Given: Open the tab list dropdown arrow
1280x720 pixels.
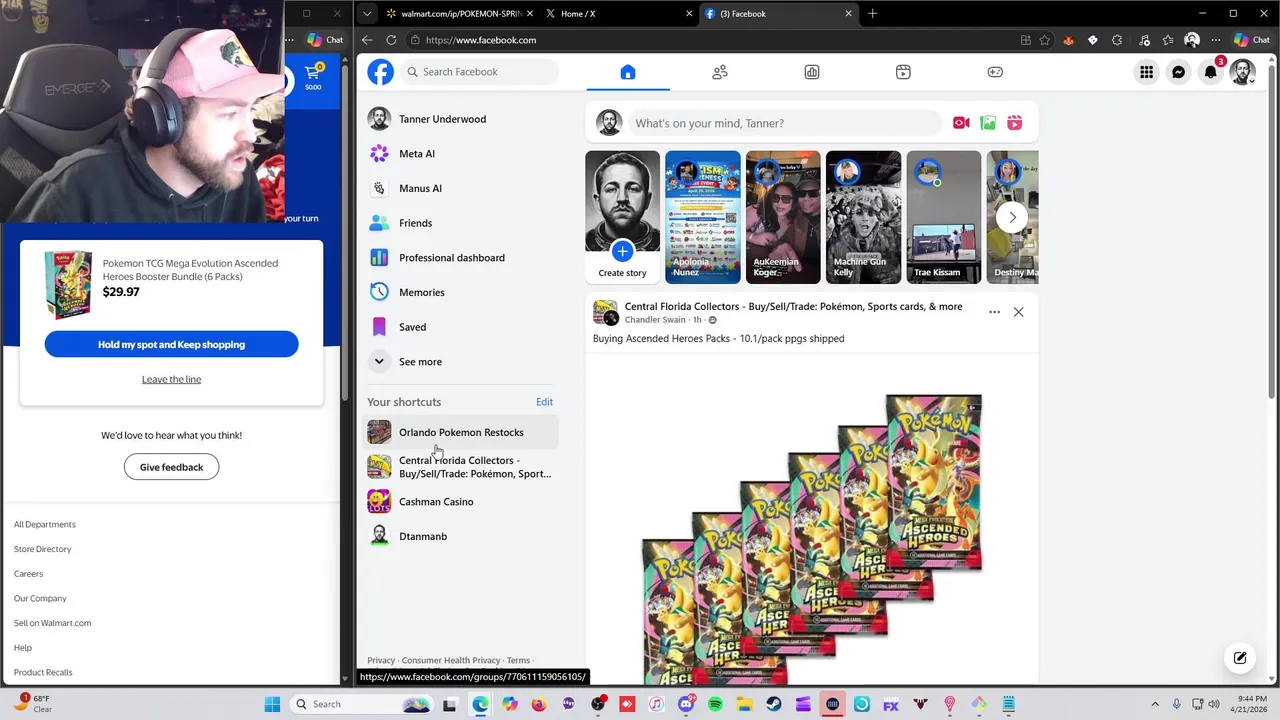Looking at the screenshot, I should coord(367,14).
